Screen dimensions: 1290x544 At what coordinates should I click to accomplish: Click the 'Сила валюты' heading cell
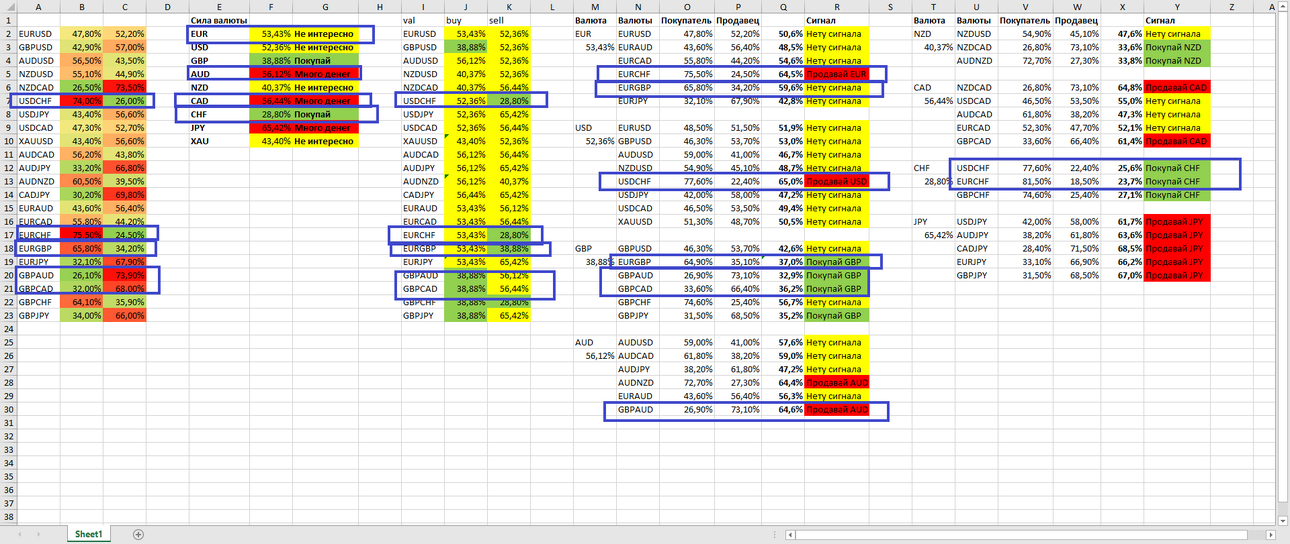[219, 20]
